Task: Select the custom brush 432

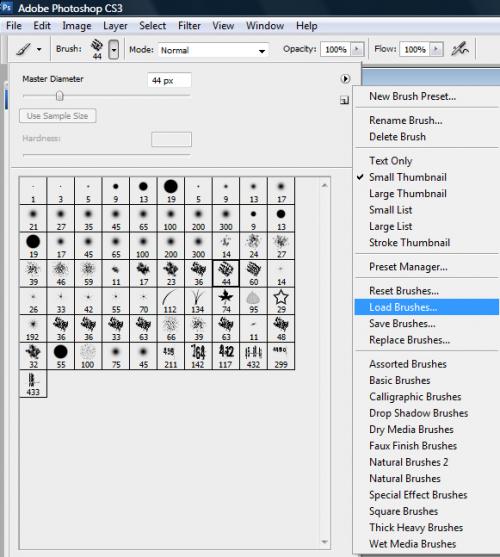Action: click(253, 356)
